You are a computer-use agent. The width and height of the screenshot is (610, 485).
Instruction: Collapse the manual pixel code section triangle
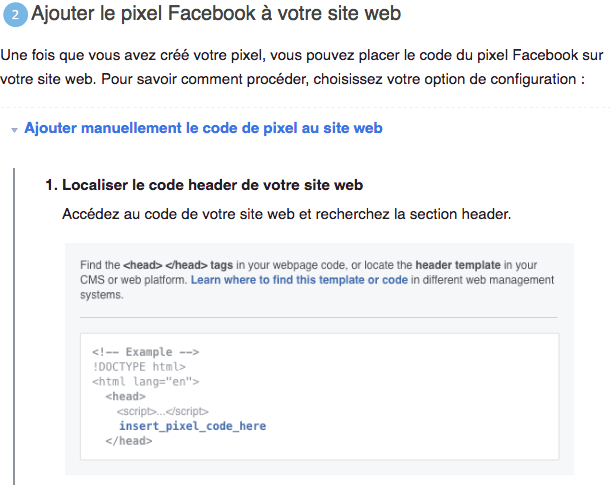(14, 130)
